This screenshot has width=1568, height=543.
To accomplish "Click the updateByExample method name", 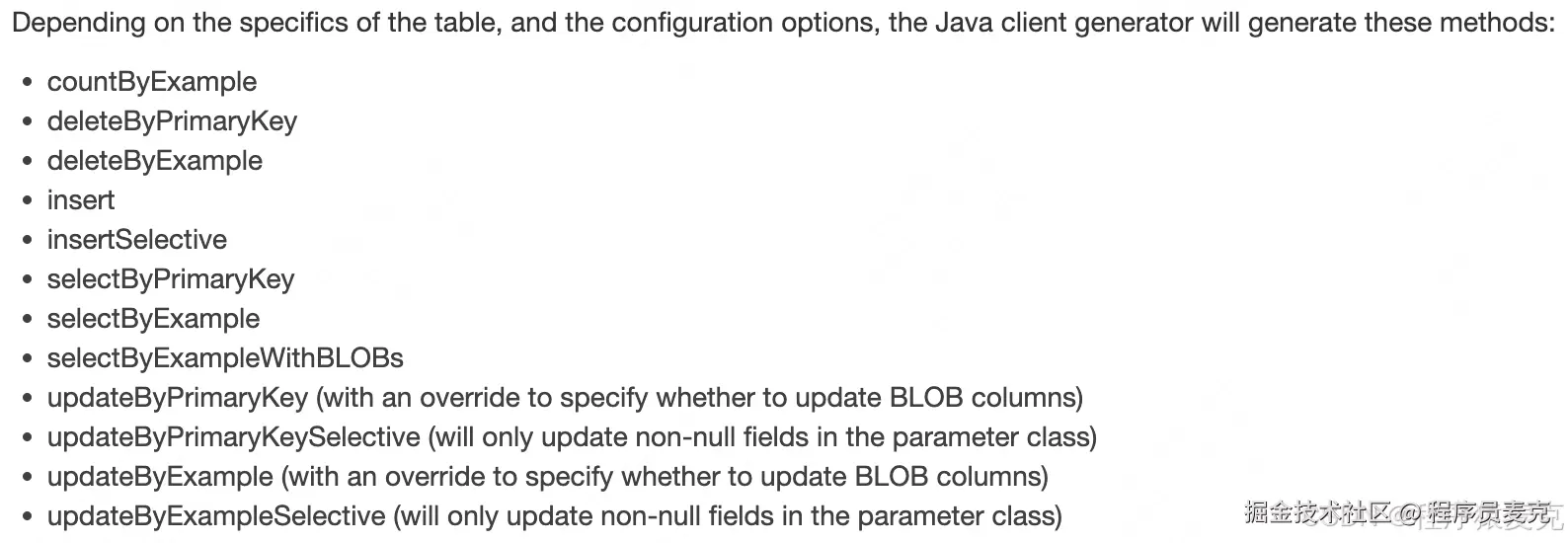I will click(160, 477).
